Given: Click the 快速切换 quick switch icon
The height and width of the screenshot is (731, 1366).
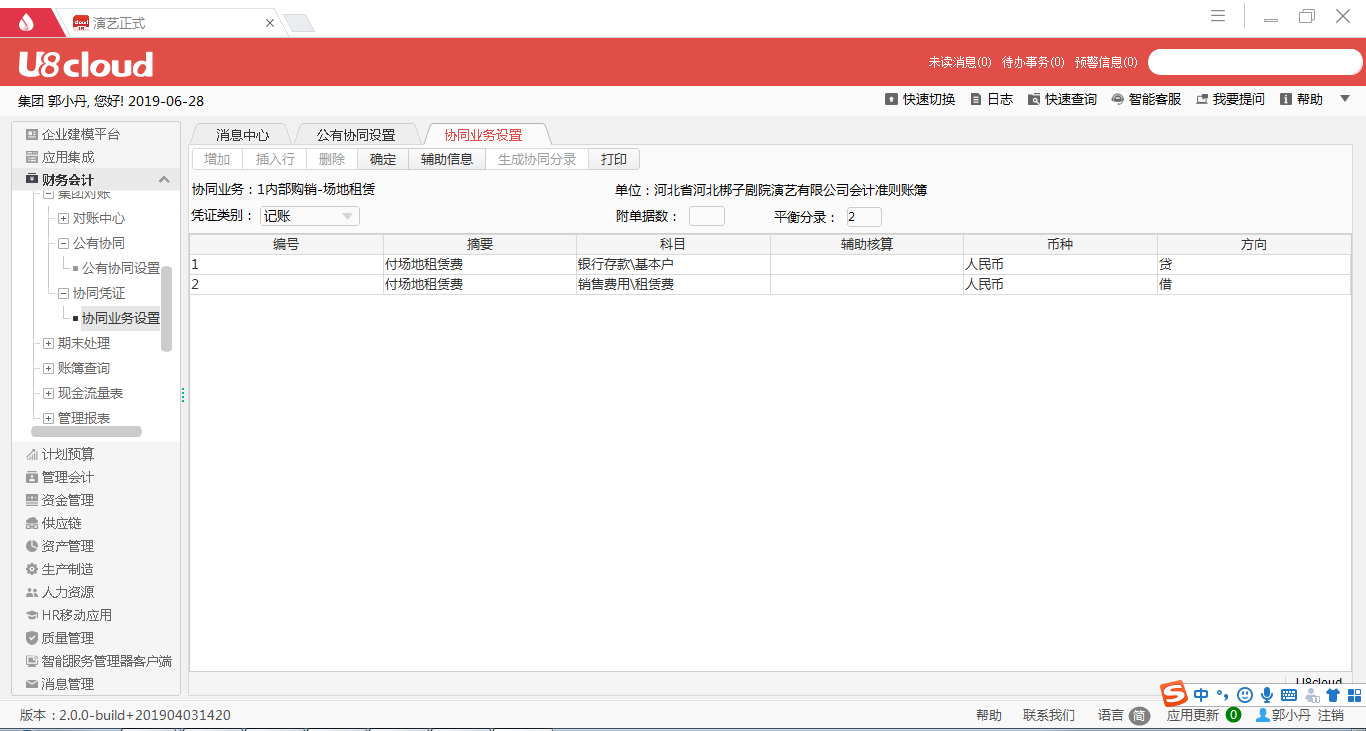Looking at the screenshot, I should (891, 99).
